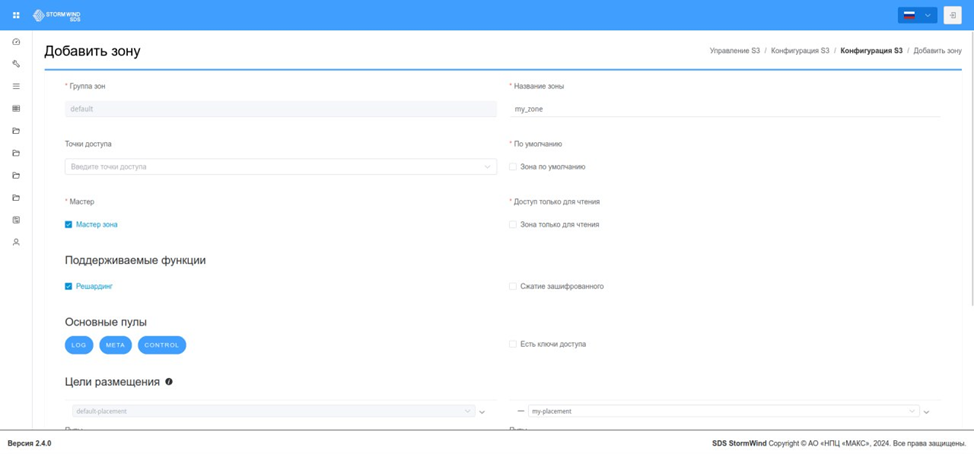Open the my-placement select box
Viewport: 974px width, 454px height.
724,411
